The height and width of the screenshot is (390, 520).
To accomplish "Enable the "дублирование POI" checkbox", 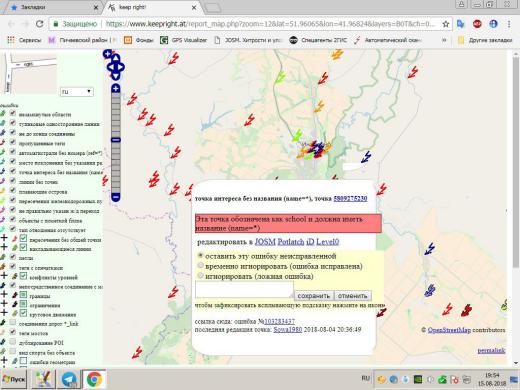I will [13, 342].
